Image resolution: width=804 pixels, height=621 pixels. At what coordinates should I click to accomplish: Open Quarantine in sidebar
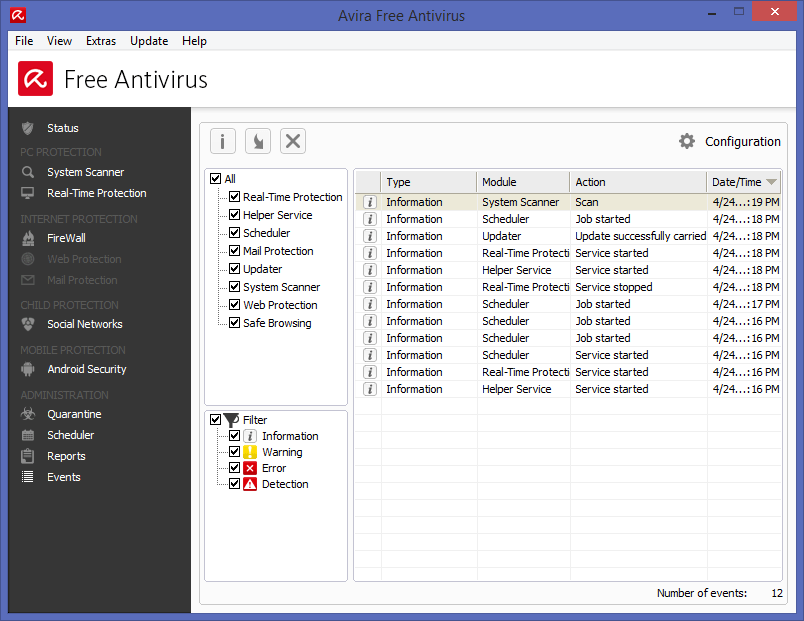click(x=74, y=414)
